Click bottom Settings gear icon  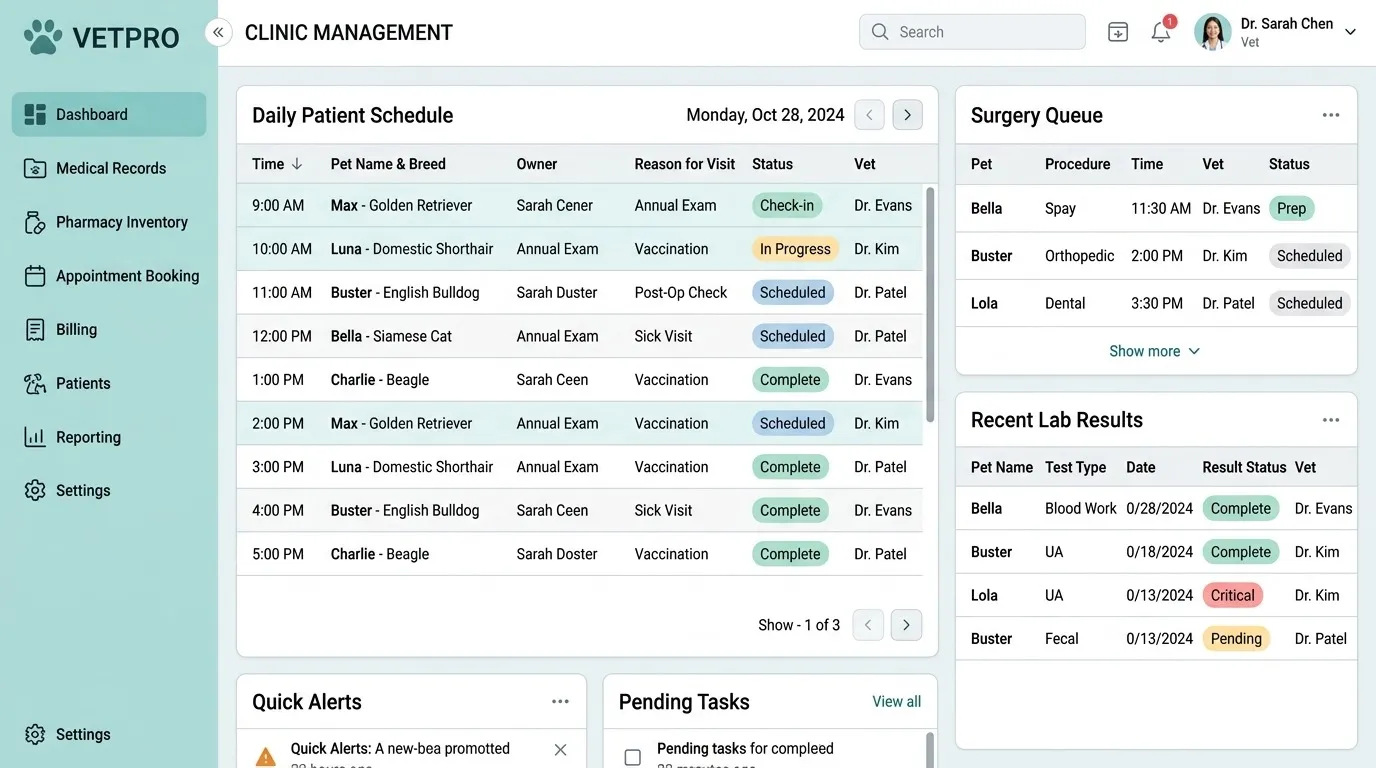tap(35, 734)
